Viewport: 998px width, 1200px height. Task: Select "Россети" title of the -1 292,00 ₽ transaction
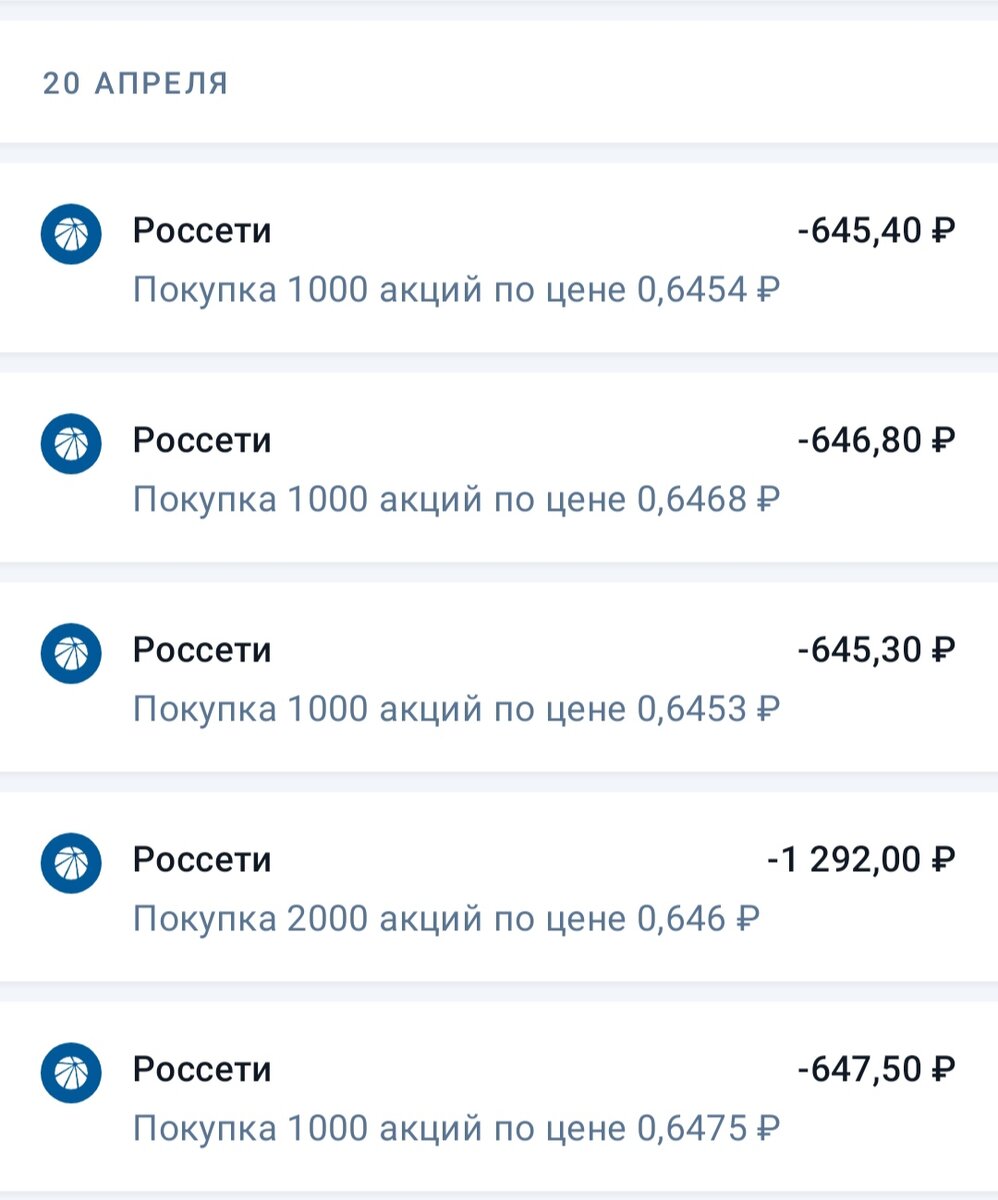point(202,860)
